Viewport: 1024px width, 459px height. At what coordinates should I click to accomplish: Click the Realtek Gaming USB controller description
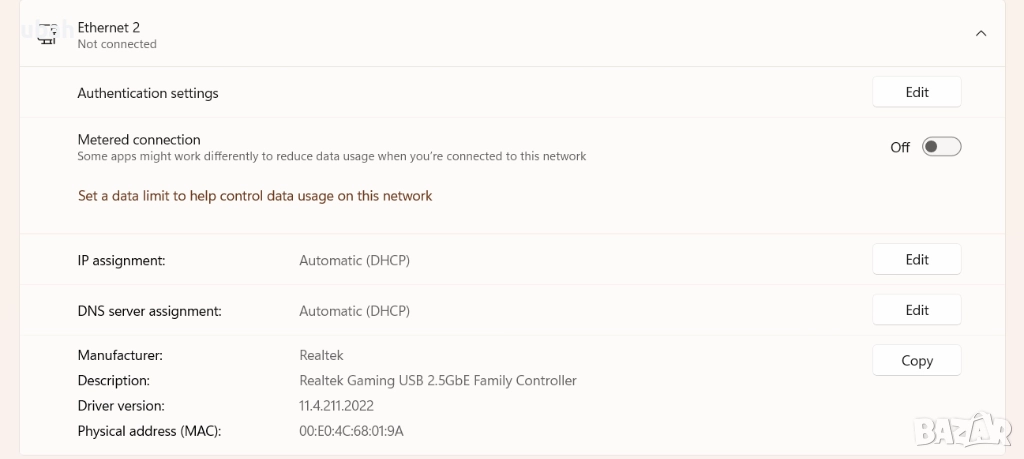(x=438, y=380)
